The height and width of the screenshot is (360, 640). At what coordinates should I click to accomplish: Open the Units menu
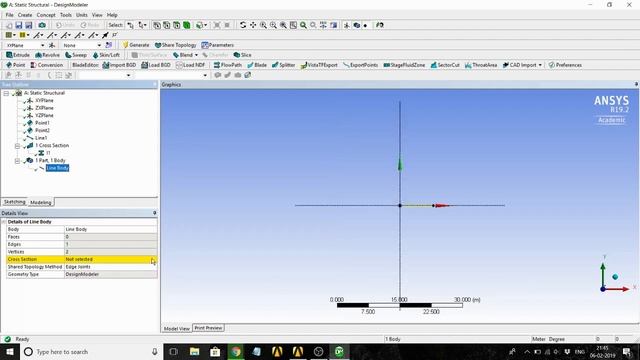click(x=82, y=15)
